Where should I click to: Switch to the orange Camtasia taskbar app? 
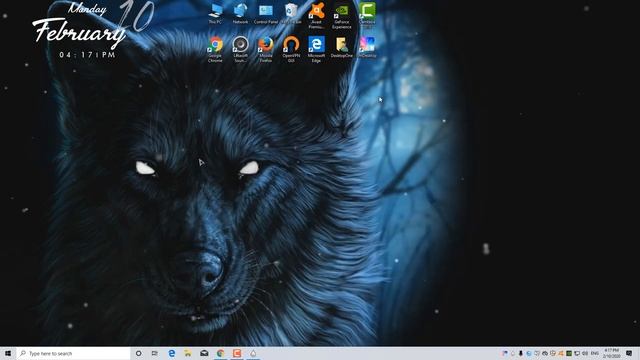coord(237,353)
